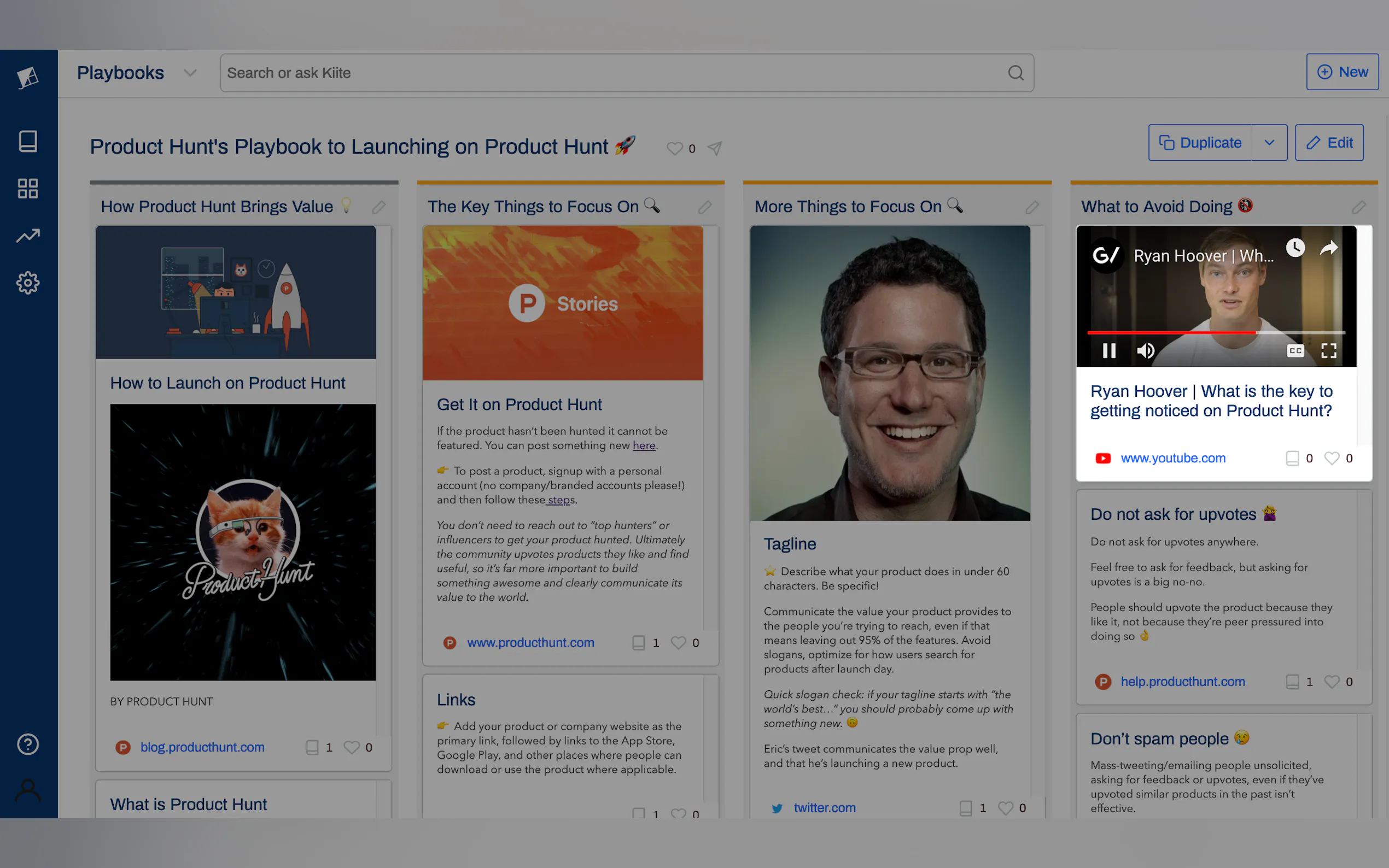Viewport: 1389px width, 868px height.
Task: Open the blog.producthunt.com link
Action: (202, 747)
